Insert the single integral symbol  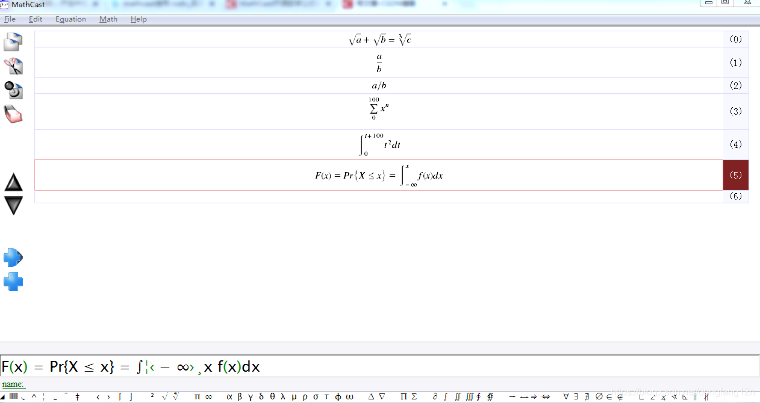click(x=445, y=397)
